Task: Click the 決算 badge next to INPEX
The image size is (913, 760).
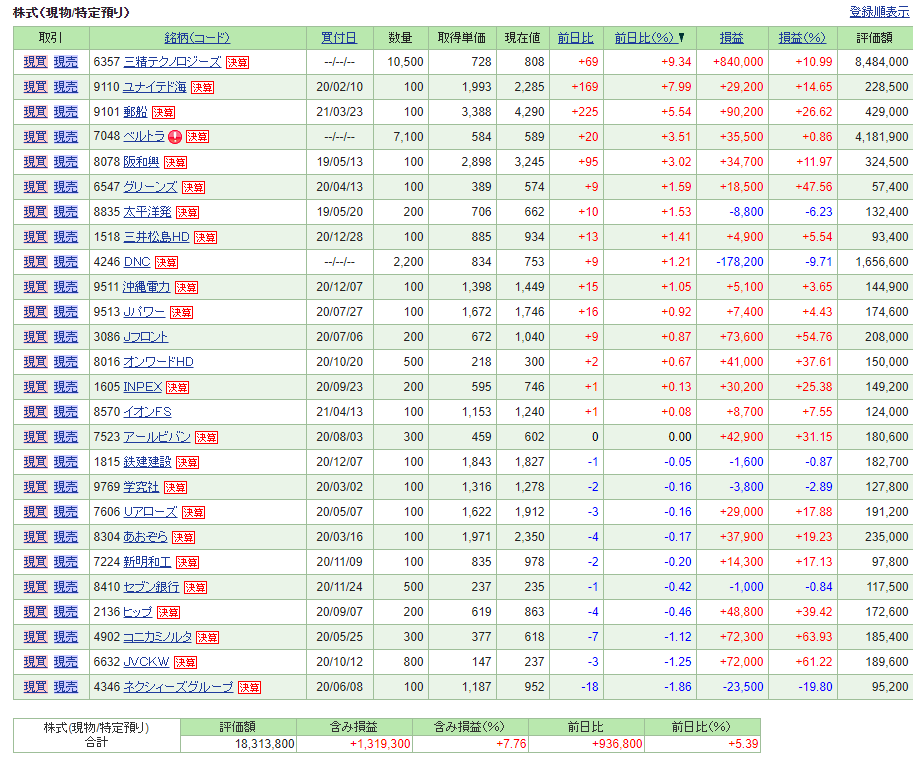Action: coord(178,387)
